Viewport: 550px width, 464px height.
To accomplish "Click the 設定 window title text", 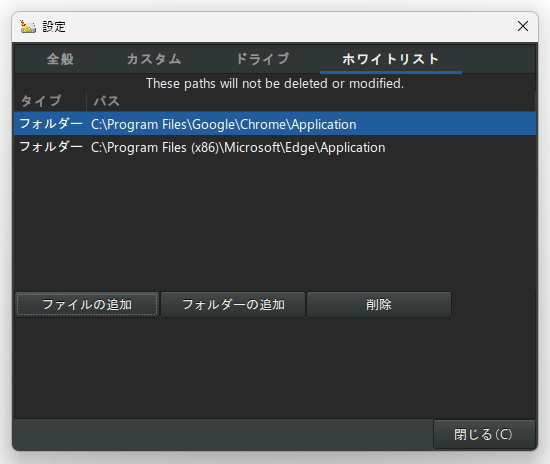I will pos(54,26).
